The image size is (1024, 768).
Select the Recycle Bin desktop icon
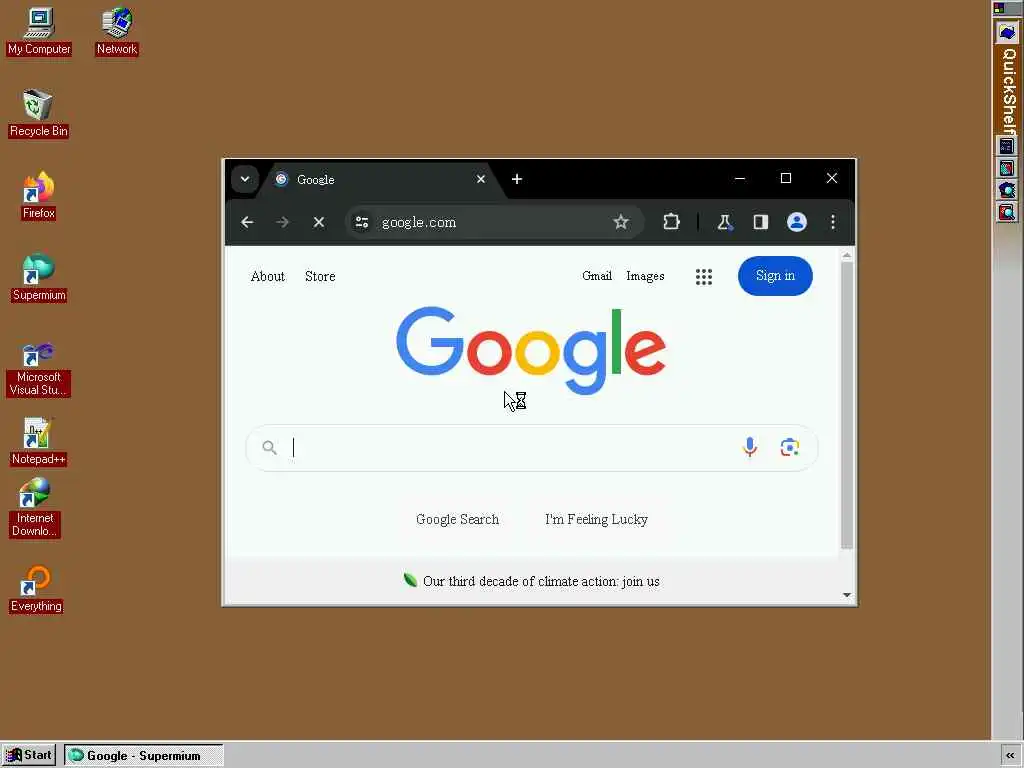[39, 113]
